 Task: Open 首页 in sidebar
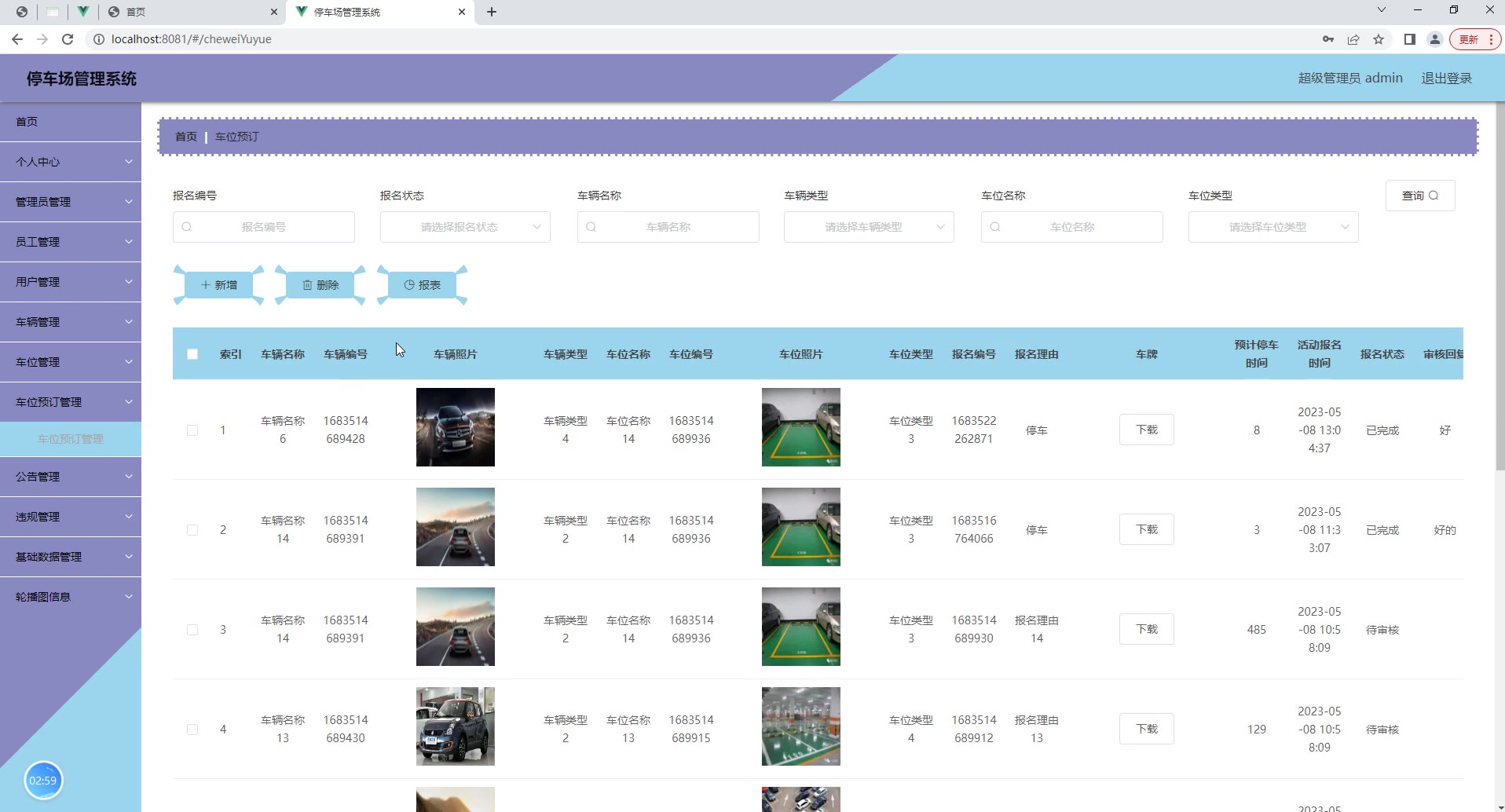point(71,122)
